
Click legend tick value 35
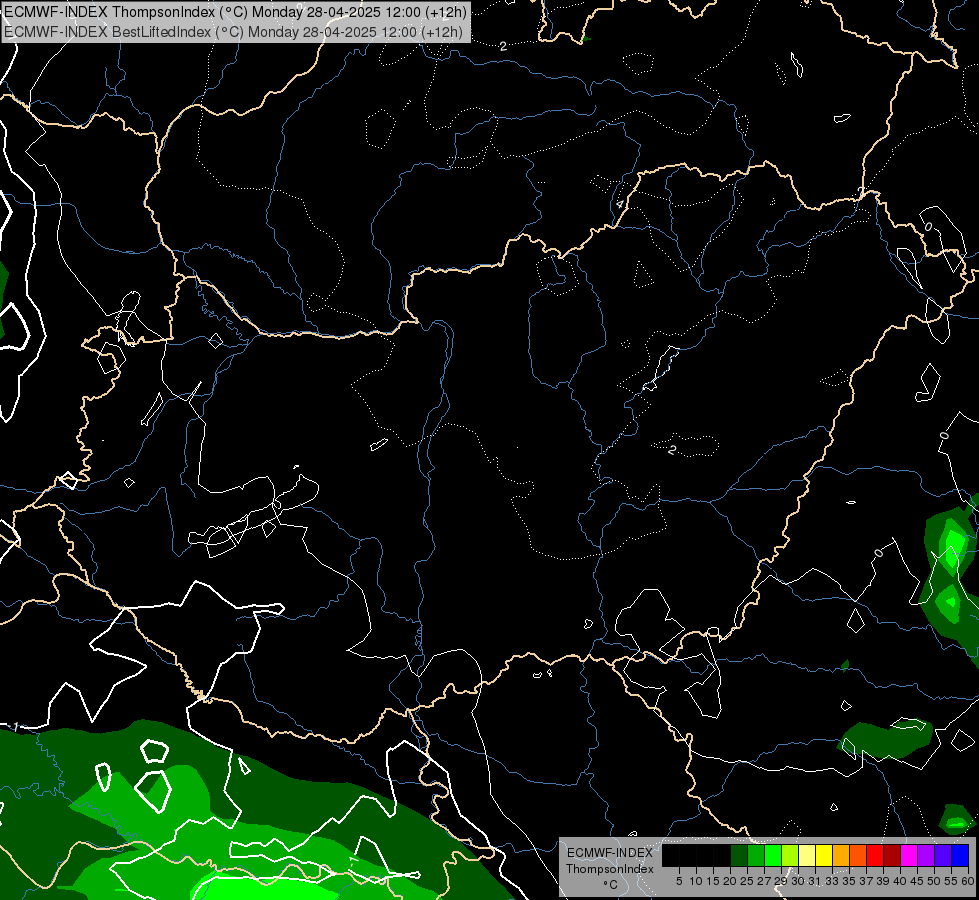tap(849, 881)
